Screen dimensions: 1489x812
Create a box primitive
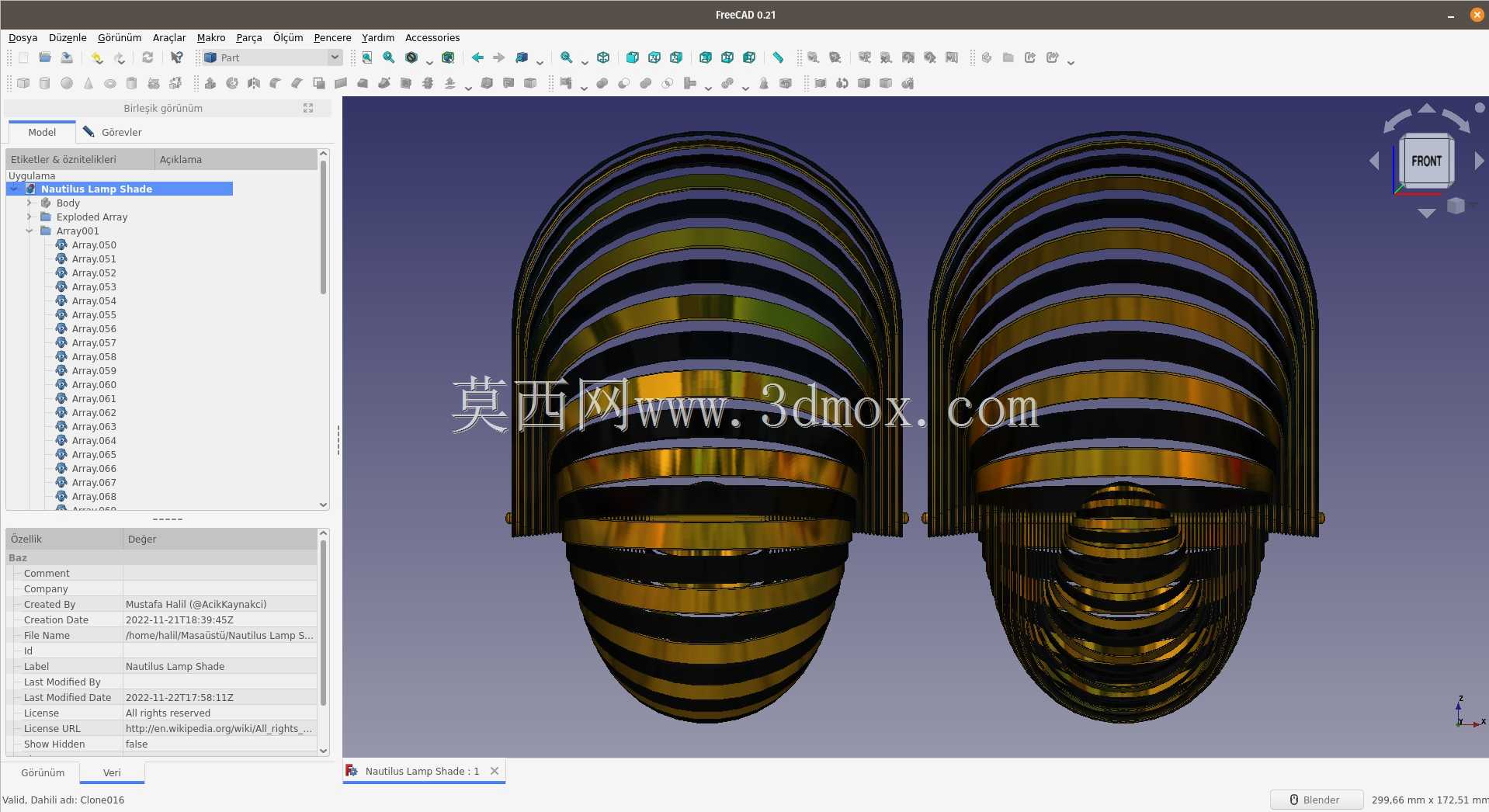pos(23,83)
